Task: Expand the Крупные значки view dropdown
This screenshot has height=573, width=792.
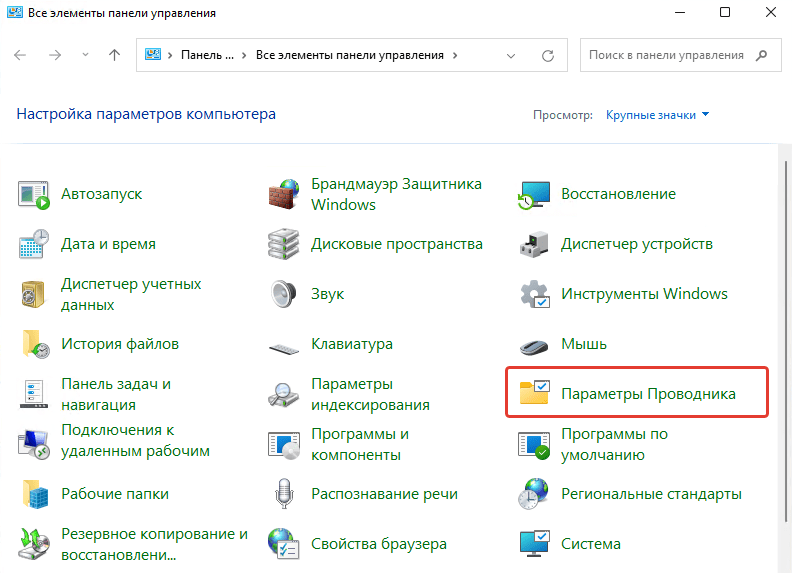Action: pos(658,115)
